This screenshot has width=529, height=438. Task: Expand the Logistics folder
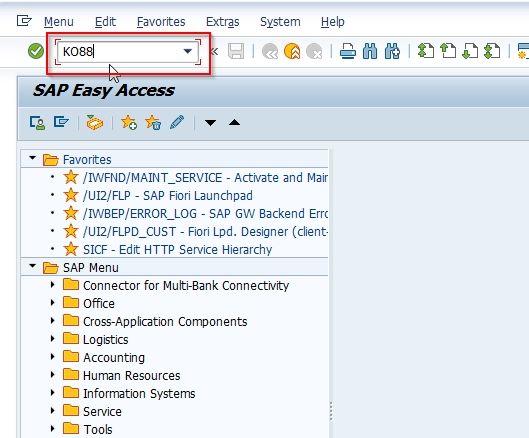click(x=52, y=339)
